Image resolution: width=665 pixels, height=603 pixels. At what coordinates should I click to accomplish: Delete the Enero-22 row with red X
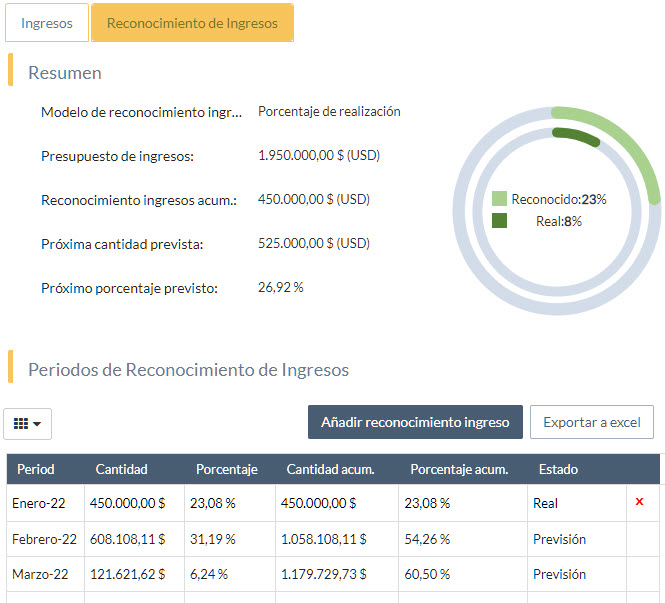click(639, 502)
